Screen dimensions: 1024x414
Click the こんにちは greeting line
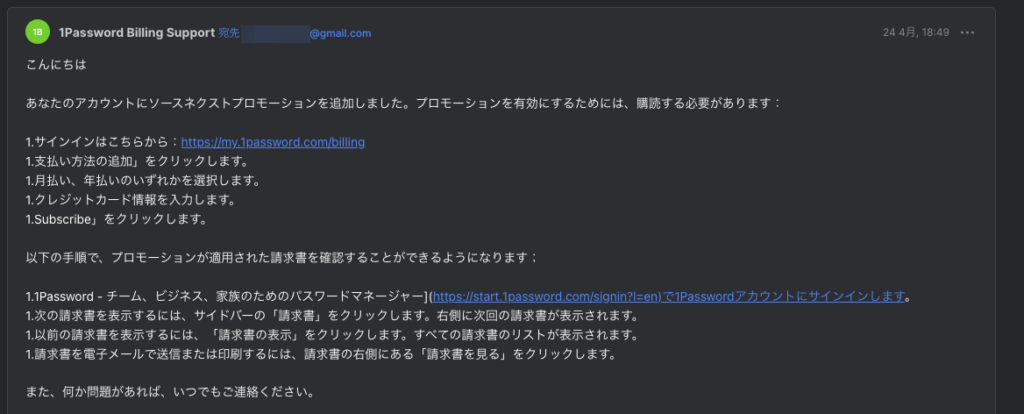pos(56,65)
